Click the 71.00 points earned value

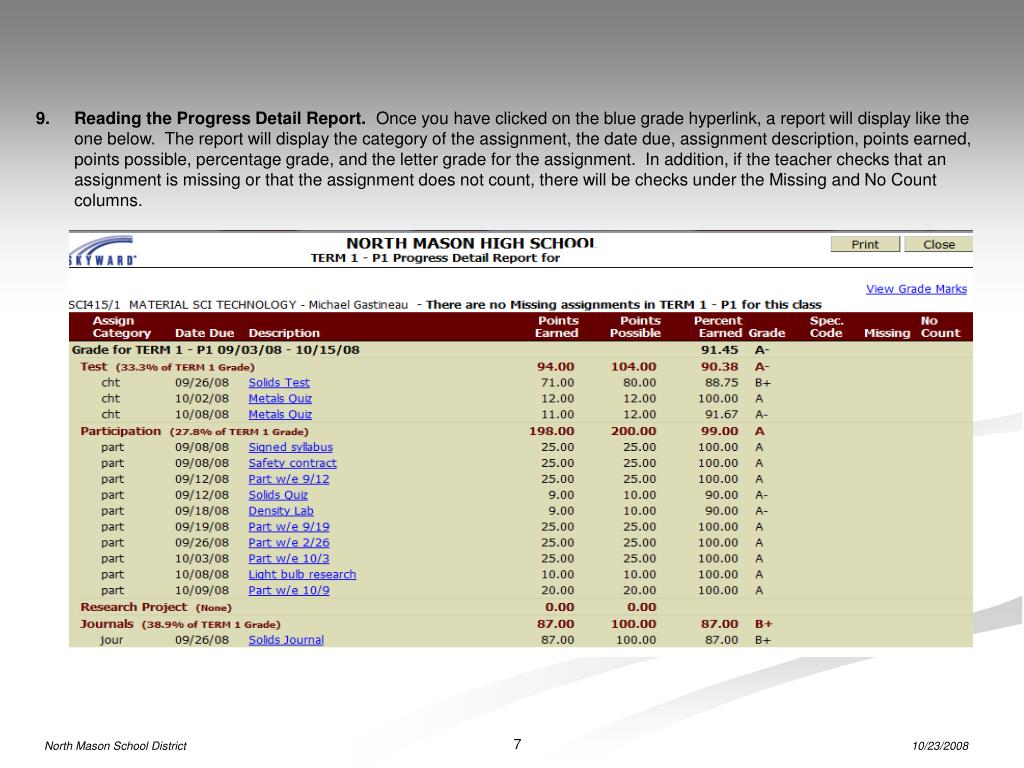pyautogui.click(x=558, y=383)
